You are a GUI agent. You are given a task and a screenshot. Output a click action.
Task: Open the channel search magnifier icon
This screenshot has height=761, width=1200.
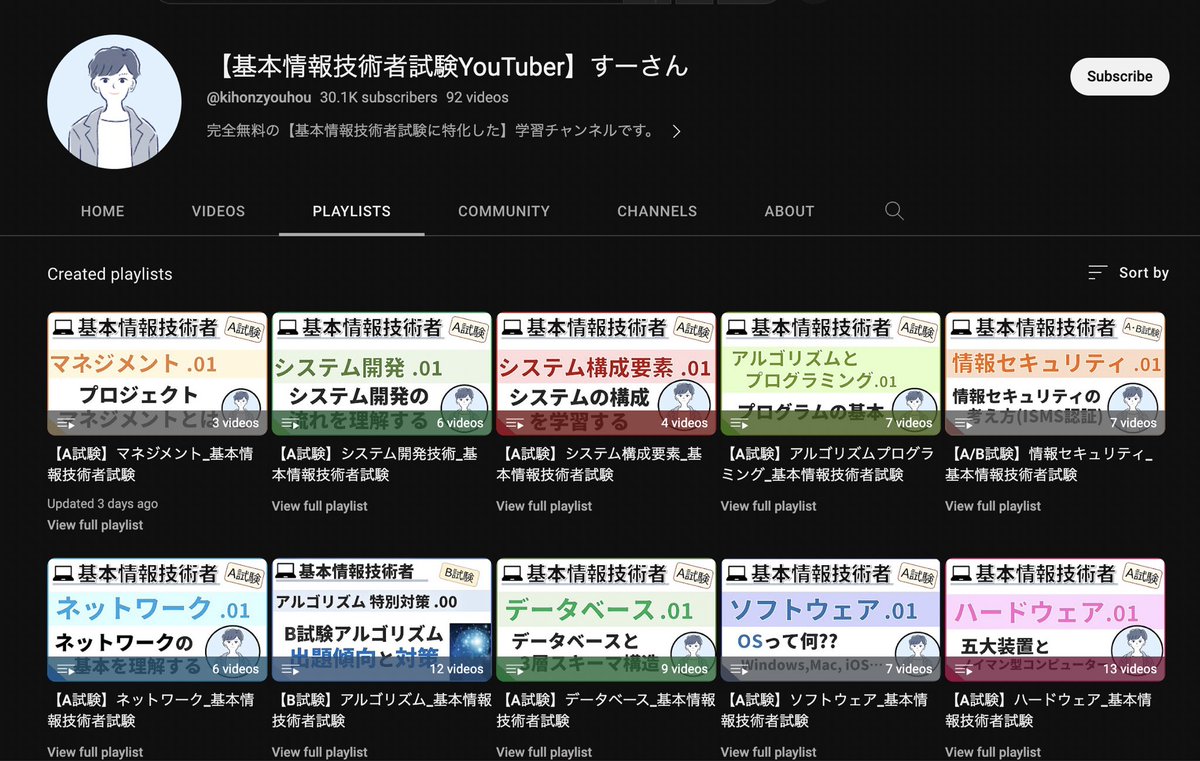[x=894, y=211]
